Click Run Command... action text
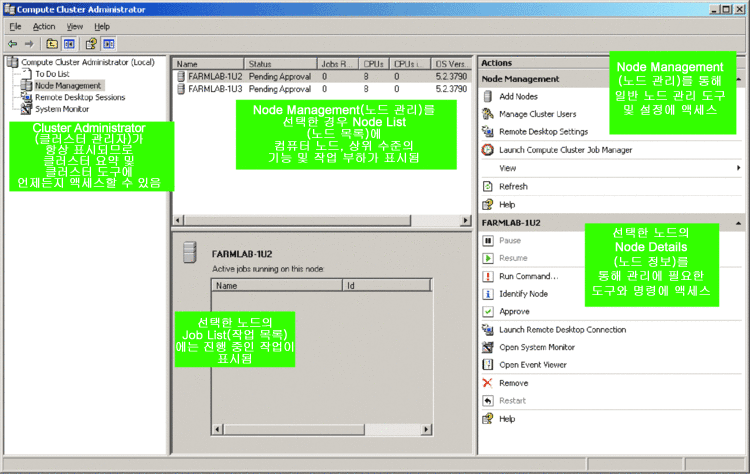Image resolution: width=750 pixels, height=474 pixels. 529,276
